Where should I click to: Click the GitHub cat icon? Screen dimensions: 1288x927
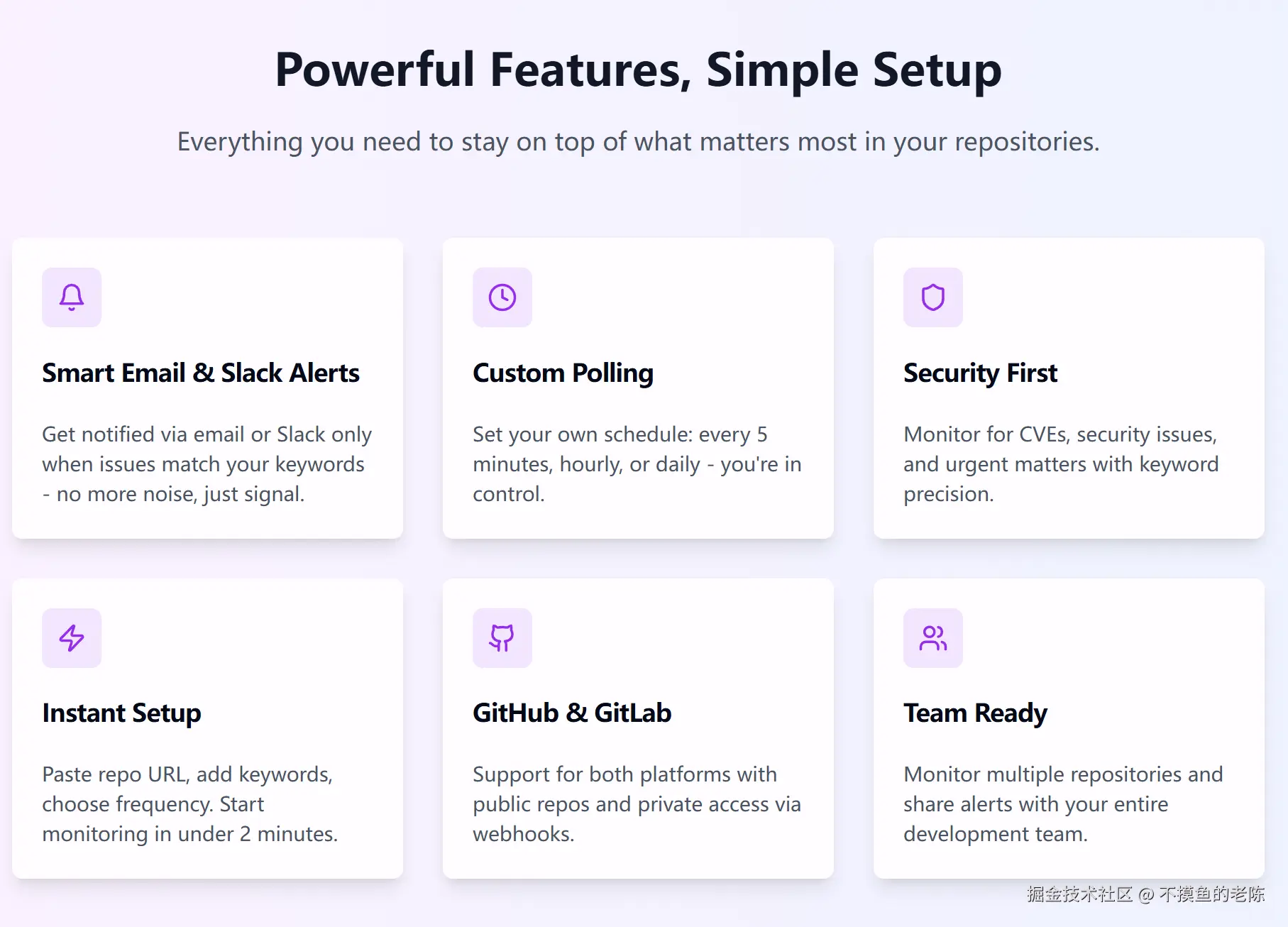click(x=502, y=638)
